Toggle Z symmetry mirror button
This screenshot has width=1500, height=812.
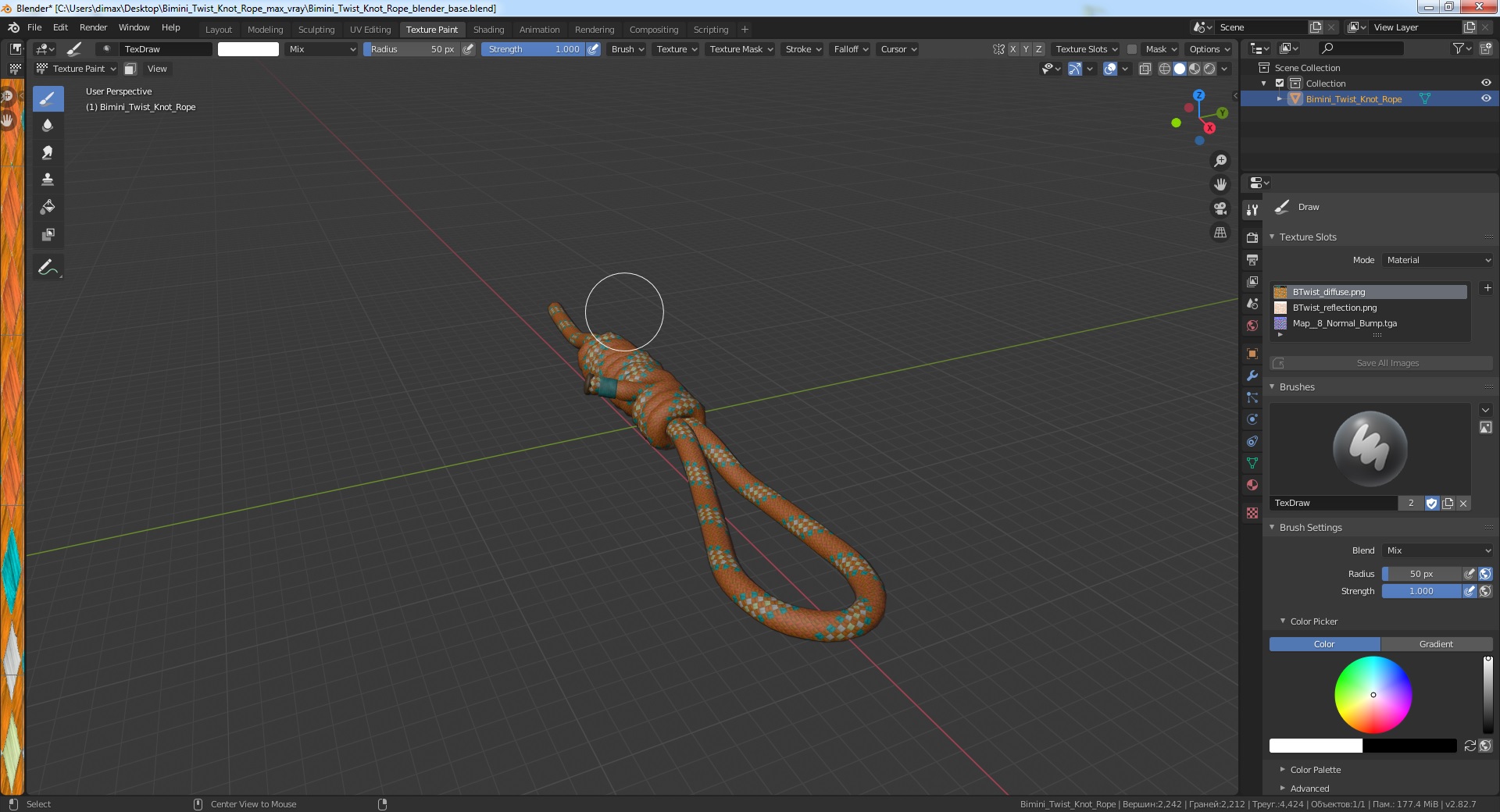pyautogui.click(x=1038, y=49)
